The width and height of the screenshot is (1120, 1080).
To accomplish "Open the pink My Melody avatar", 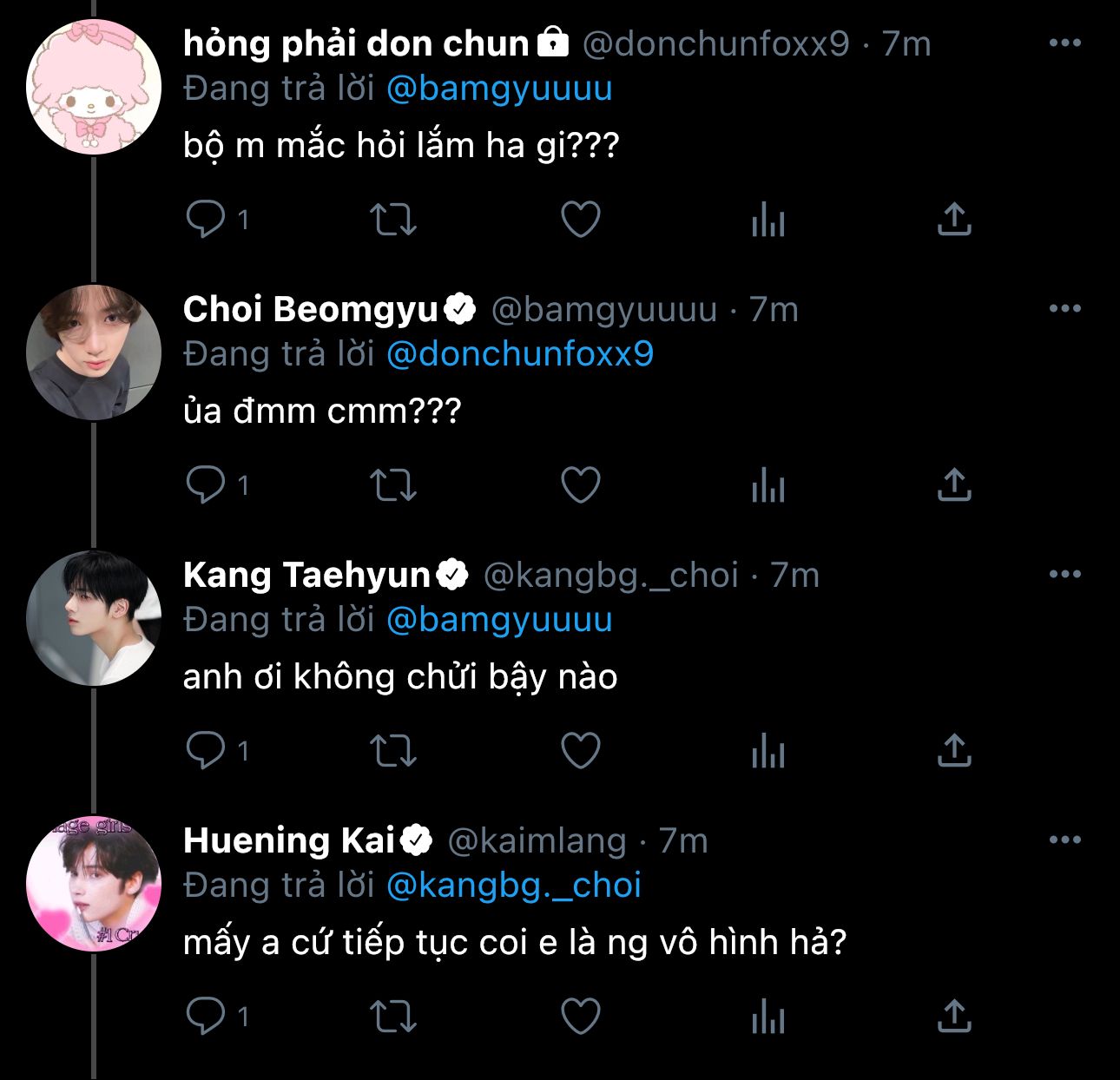I will (x=94, y=87).
